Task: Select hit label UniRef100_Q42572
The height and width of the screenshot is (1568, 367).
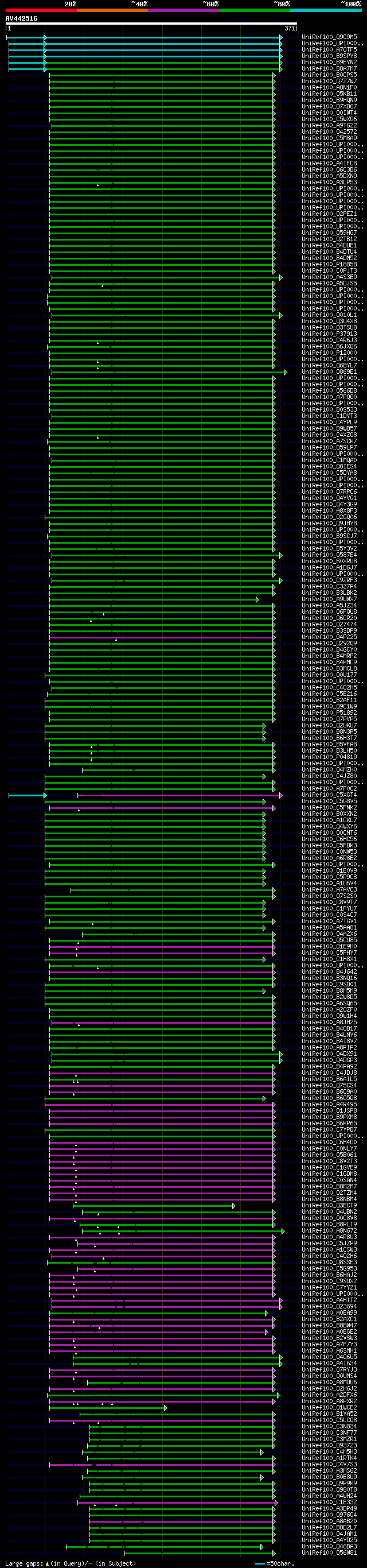Action: (x=329, y=132)
